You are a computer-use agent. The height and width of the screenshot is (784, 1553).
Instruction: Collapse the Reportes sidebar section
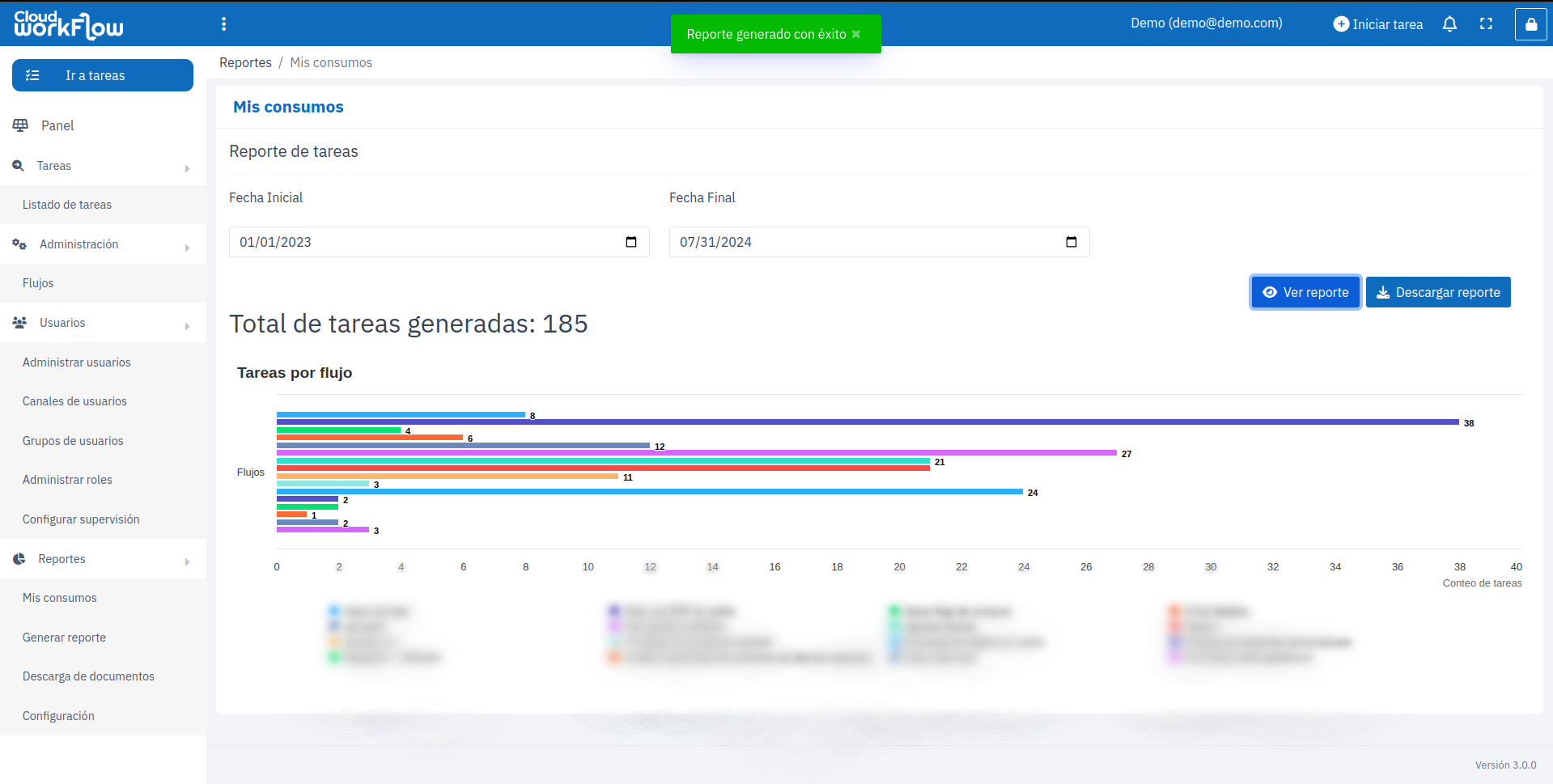tap(103, 559)
